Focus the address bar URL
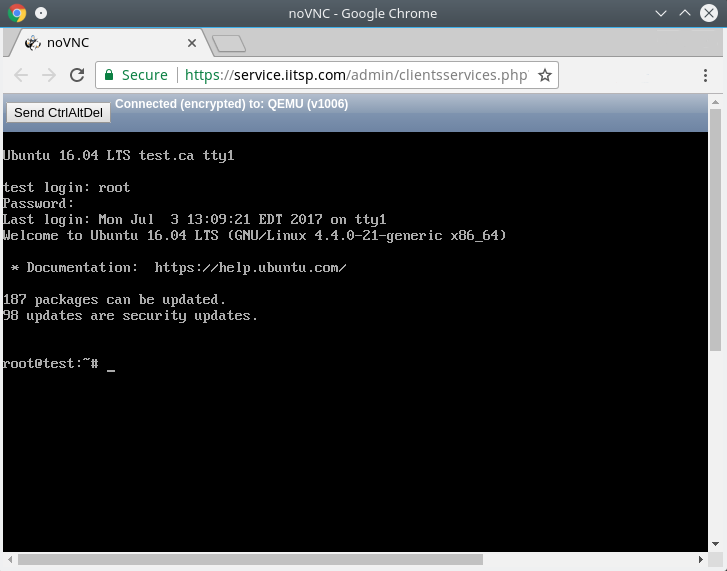727x571 pixels. pos(356,75)
